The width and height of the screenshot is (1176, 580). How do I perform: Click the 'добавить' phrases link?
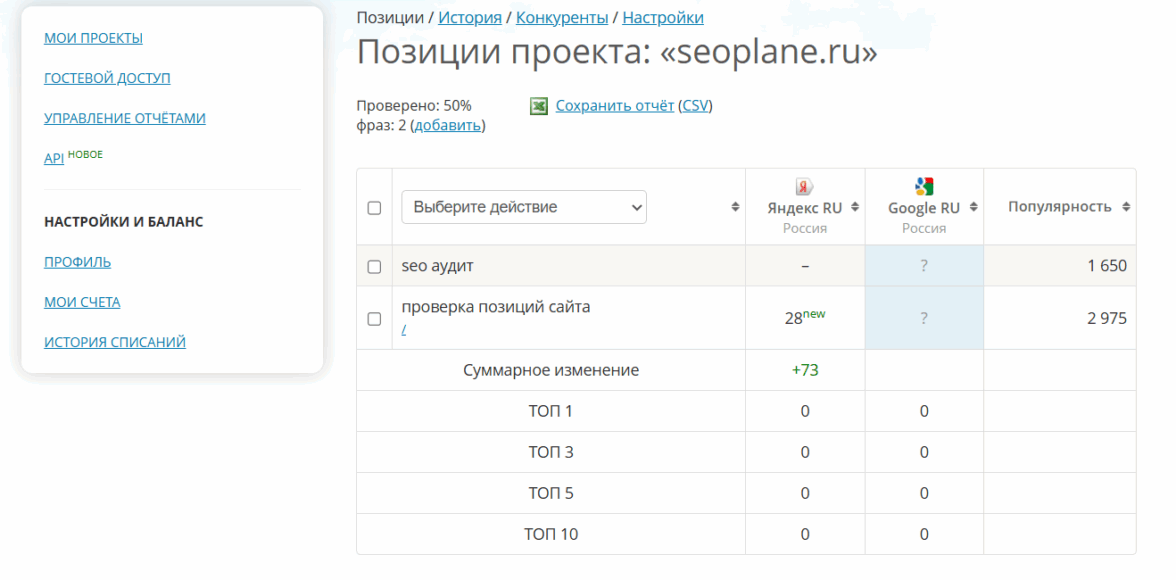pos(448,126)
